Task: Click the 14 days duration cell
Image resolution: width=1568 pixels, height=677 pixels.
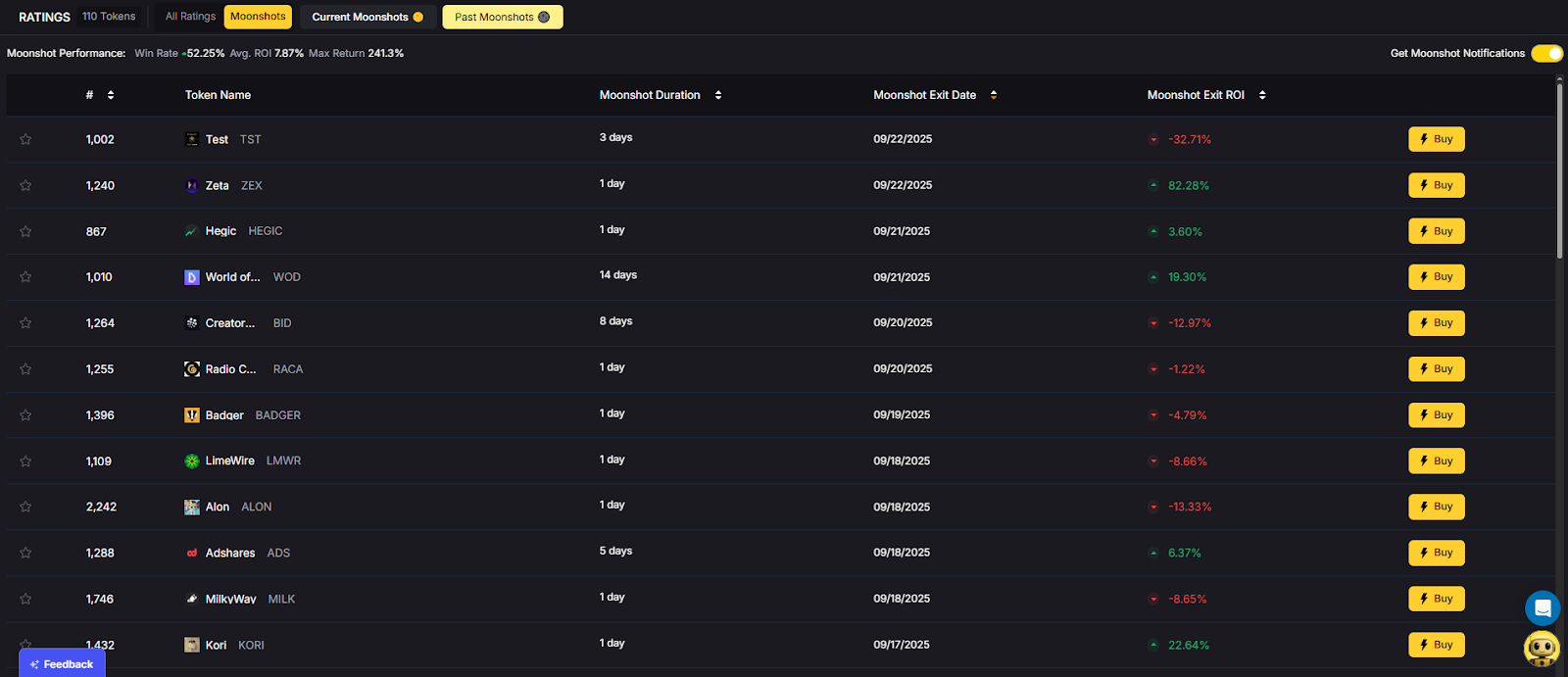Action: pyautogui.click(x=618, y=275)
